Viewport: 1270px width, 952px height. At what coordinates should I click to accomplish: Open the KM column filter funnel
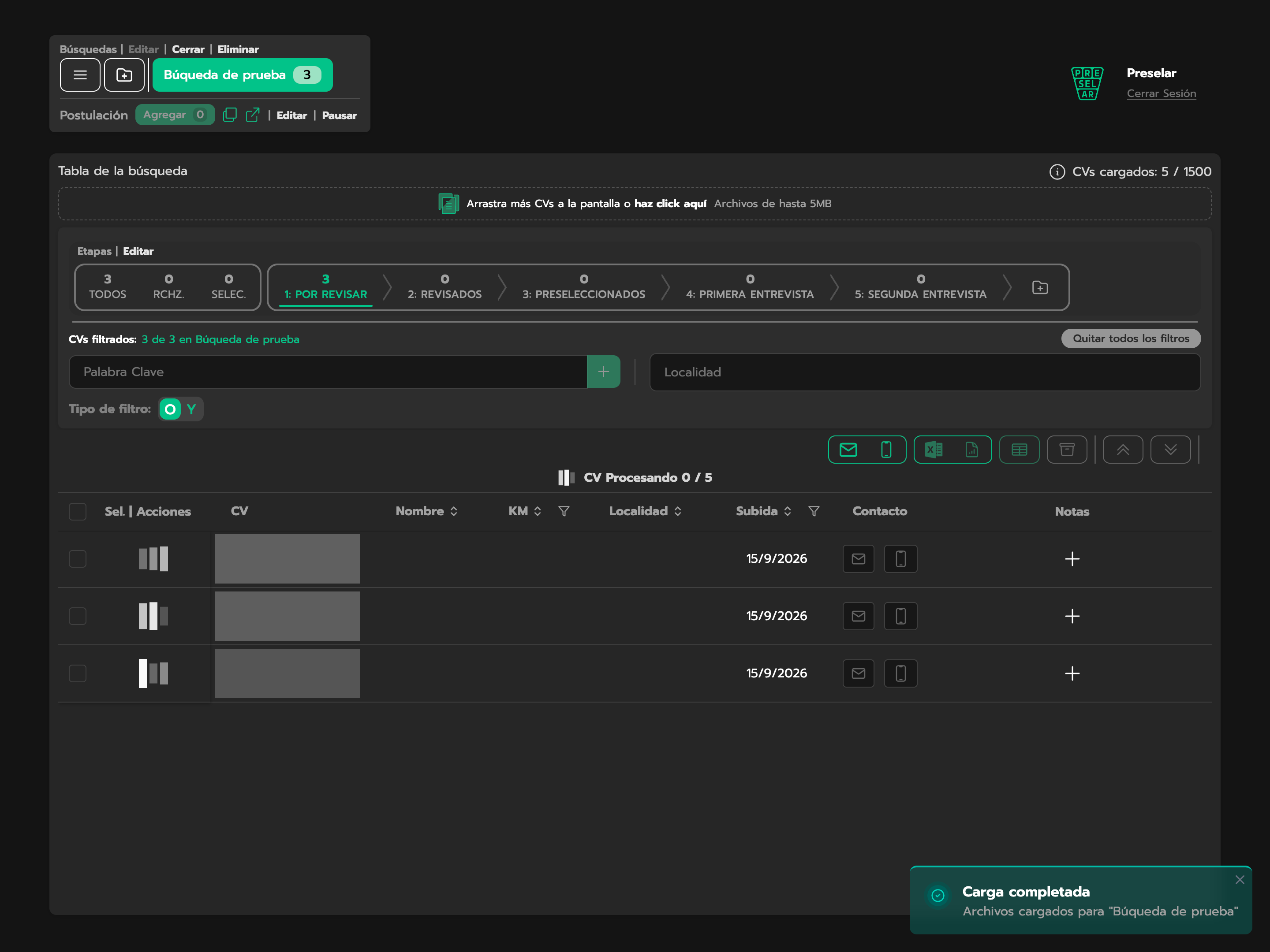[564, 511]
